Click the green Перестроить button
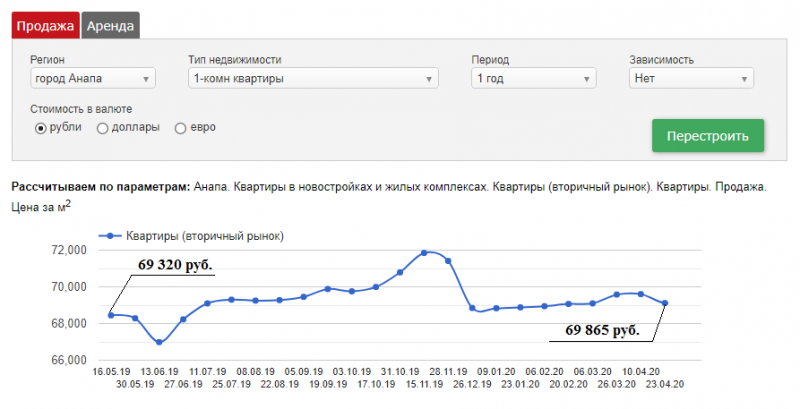This screenshot has width=800, height=409. tap(708, 136)
